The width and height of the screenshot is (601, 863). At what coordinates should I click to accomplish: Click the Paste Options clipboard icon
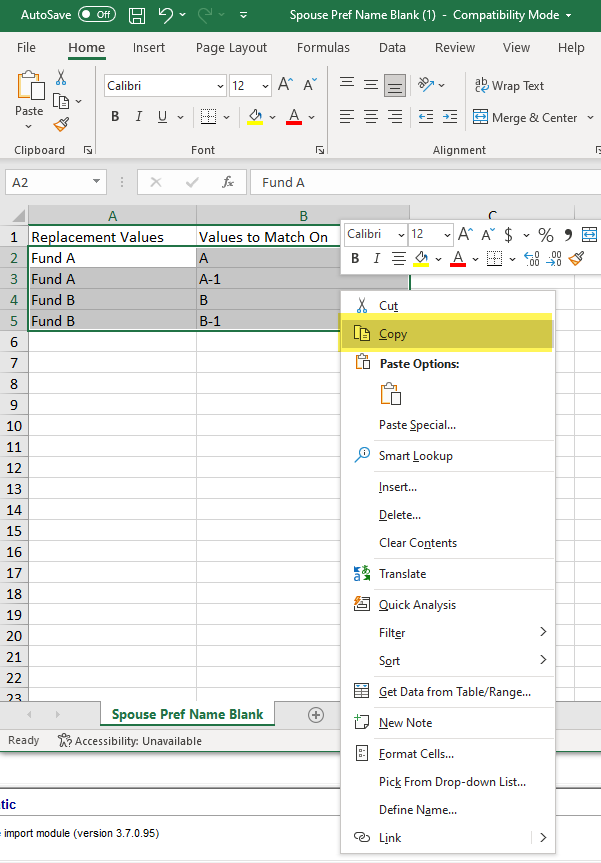390,394
